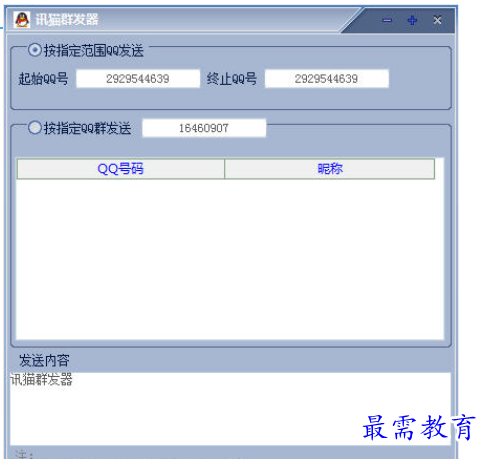Sort by the 昵称 column header
This screenshot has width=484, height=459.
330,169
